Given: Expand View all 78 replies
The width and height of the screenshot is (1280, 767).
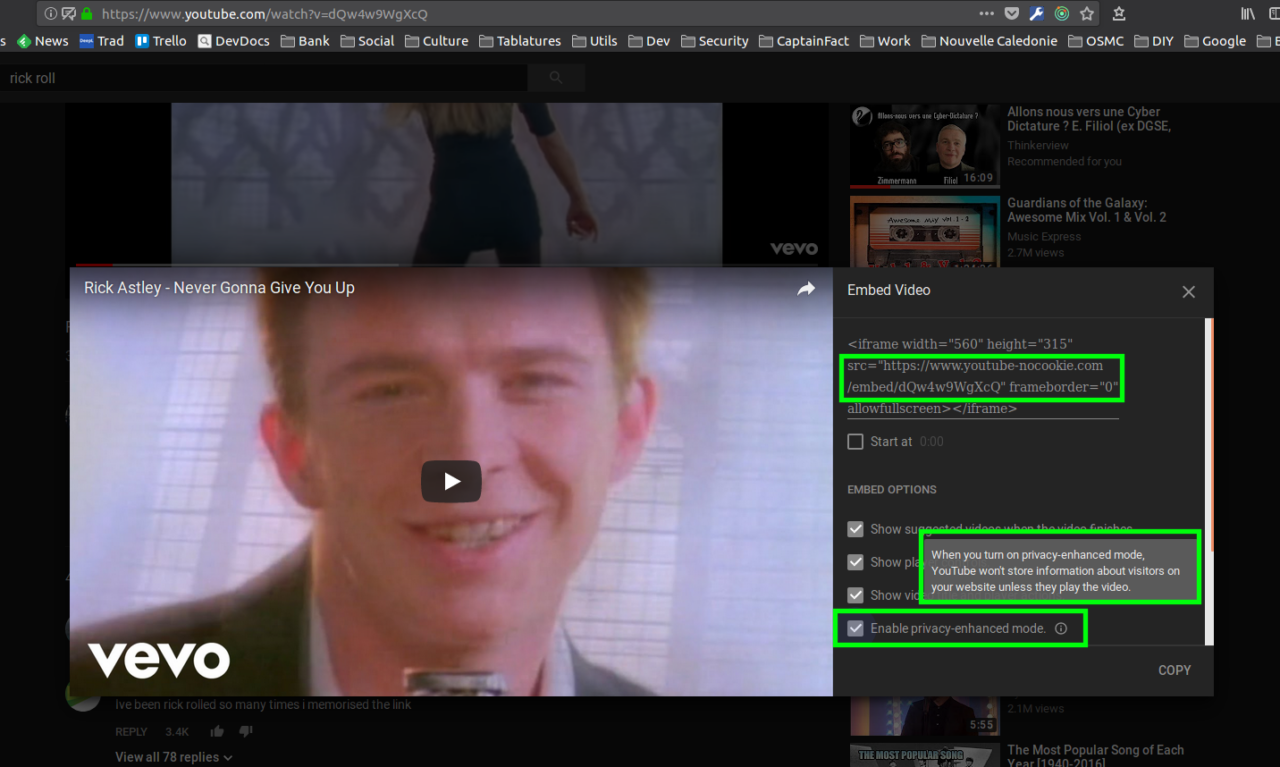Looking at the screenshot, I should 174,757.
